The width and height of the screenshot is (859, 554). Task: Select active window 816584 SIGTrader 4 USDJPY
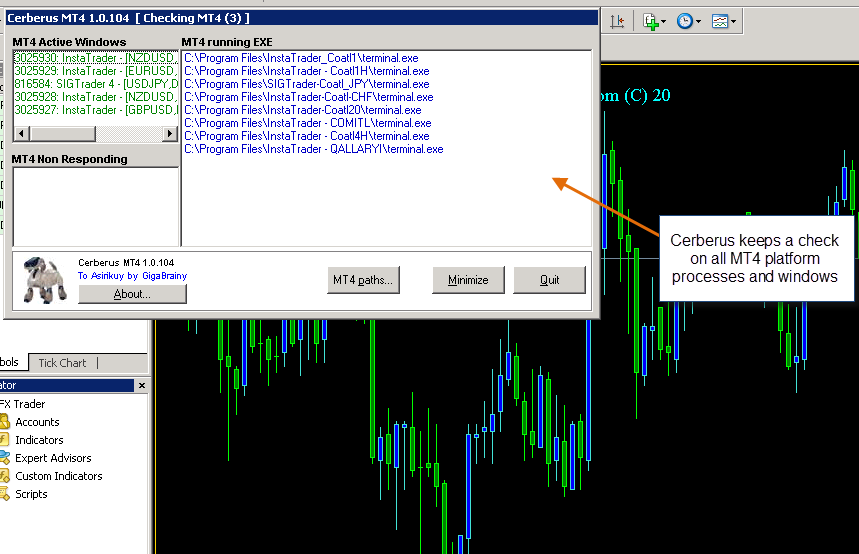point(96,84)
